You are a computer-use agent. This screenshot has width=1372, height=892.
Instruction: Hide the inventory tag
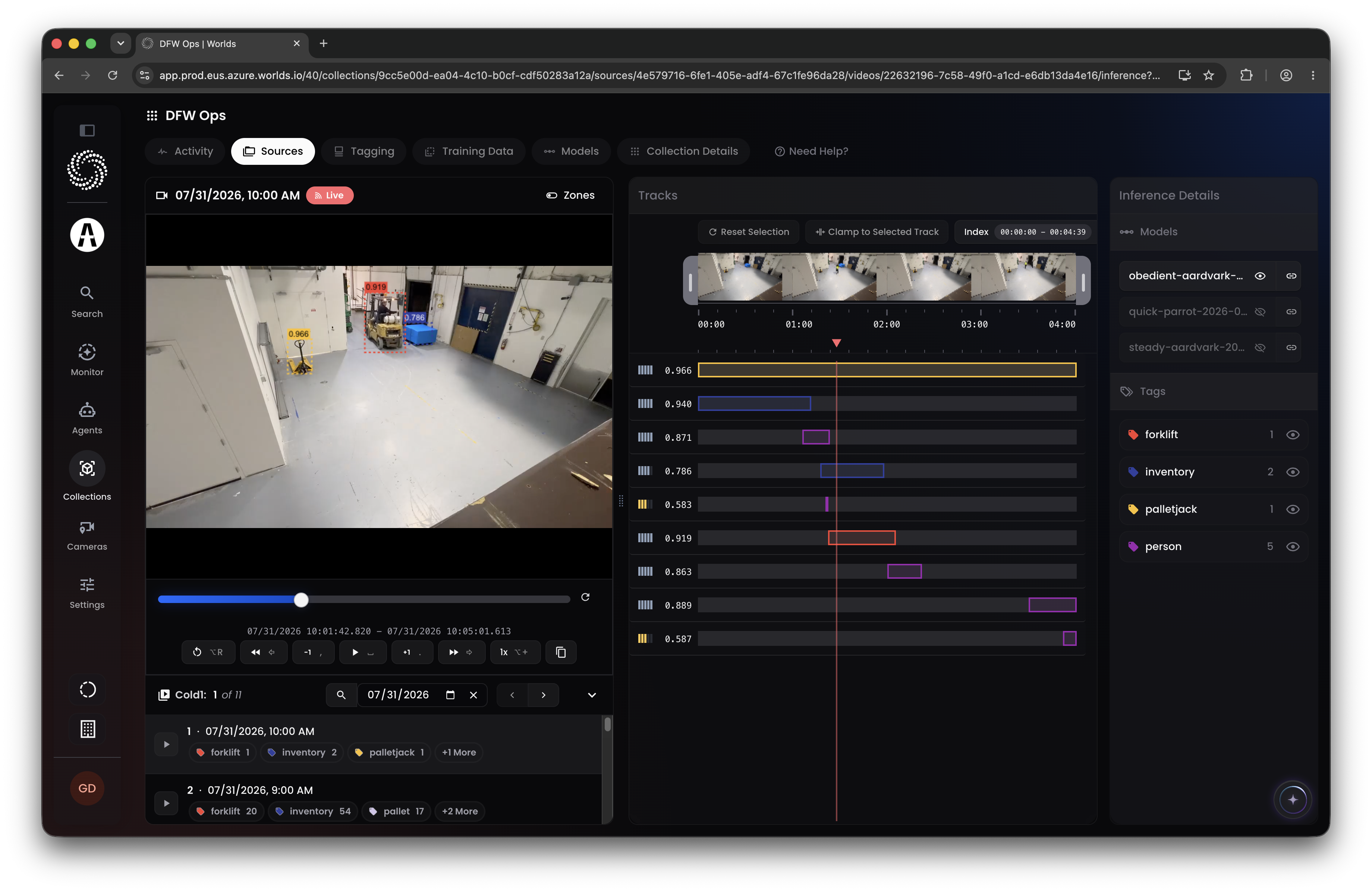click(x=1293, y=472)
